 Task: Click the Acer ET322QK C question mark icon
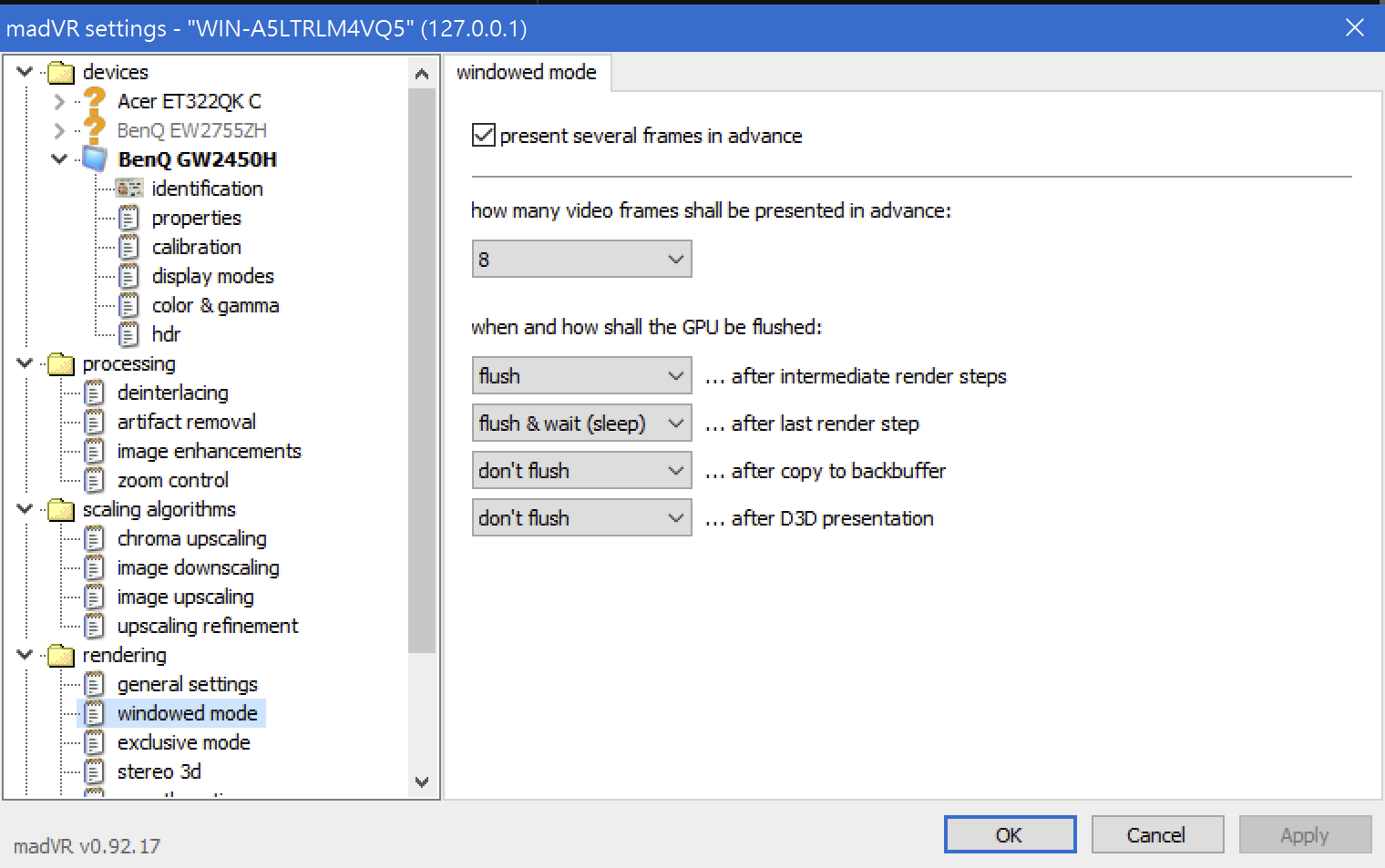95,100
